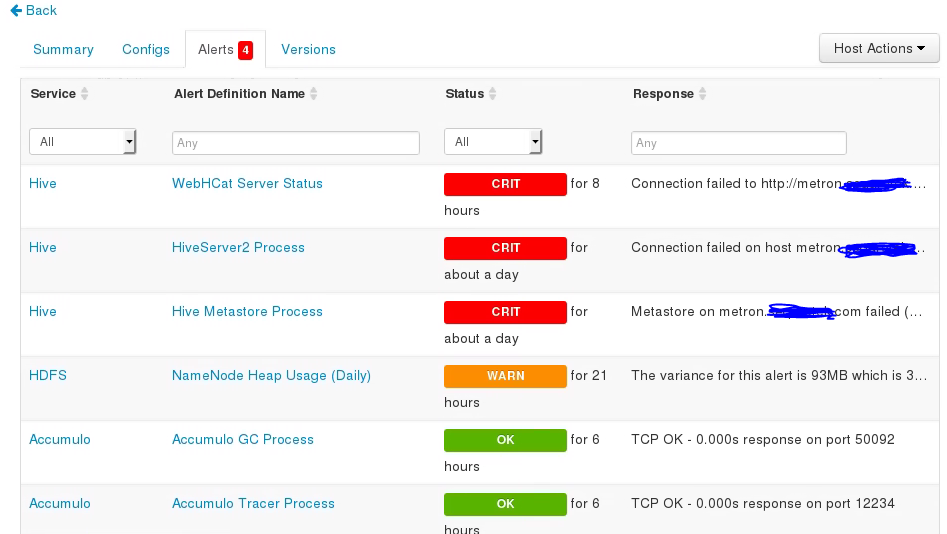Open the HDFS service link
This screenshot has height=534, width=947.
click(x=48, y=376)
